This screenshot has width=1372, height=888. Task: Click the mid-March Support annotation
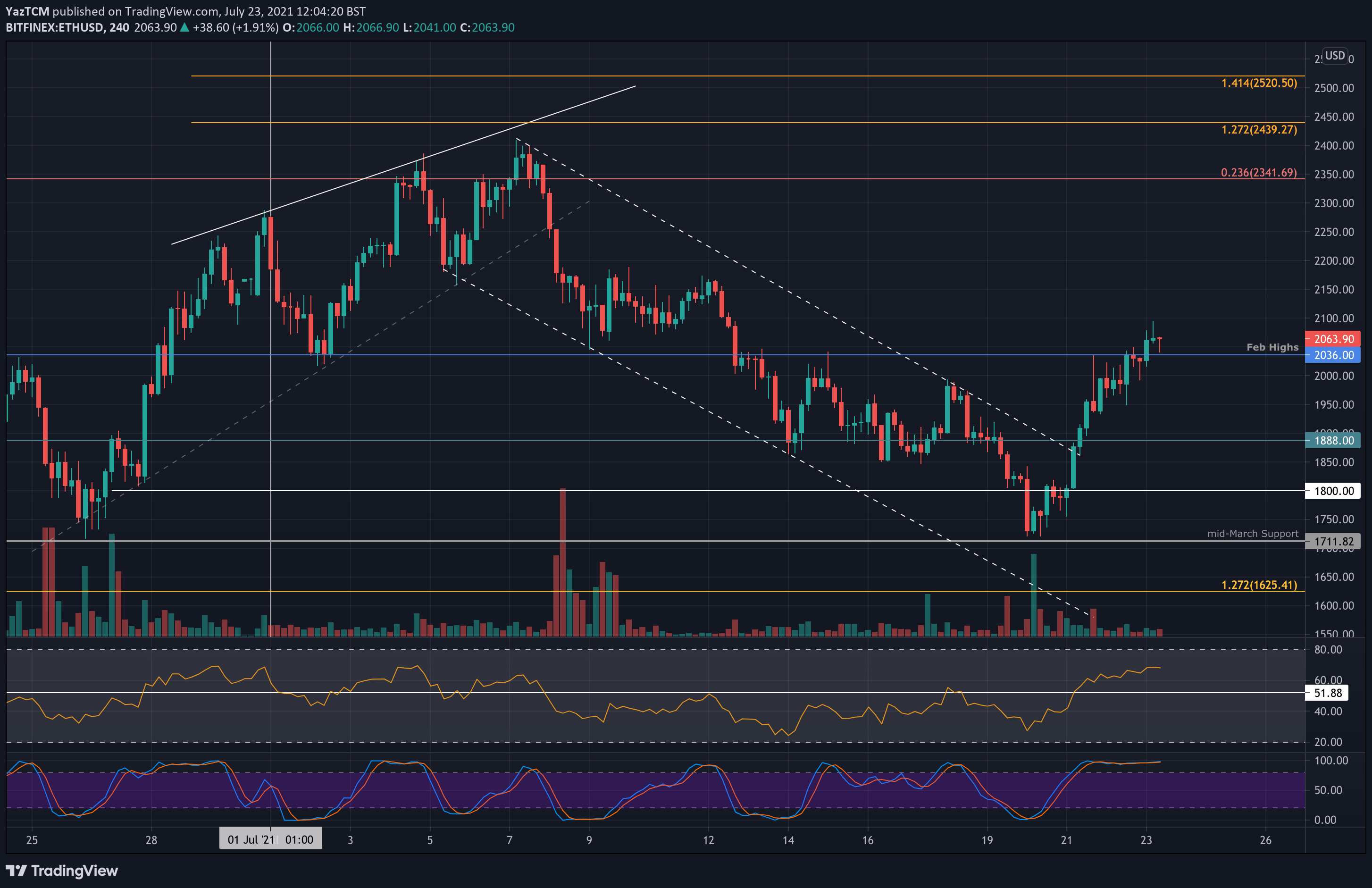coord(1253,534)
